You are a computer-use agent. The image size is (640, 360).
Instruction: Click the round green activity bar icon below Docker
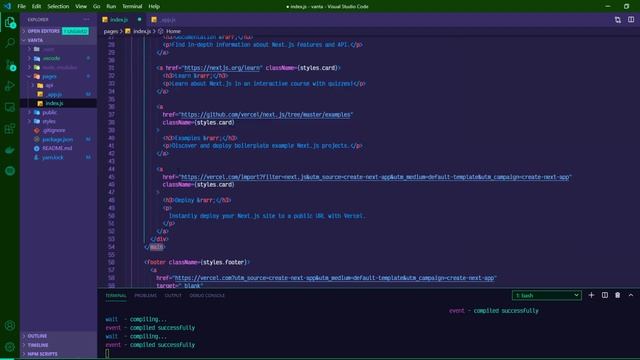(x=10, y=171)
